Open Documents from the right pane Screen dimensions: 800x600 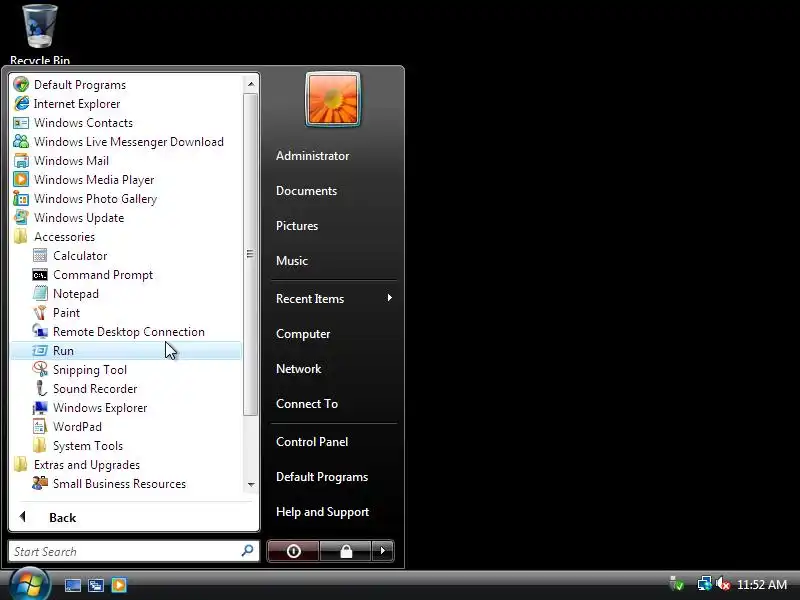point(306,191)
